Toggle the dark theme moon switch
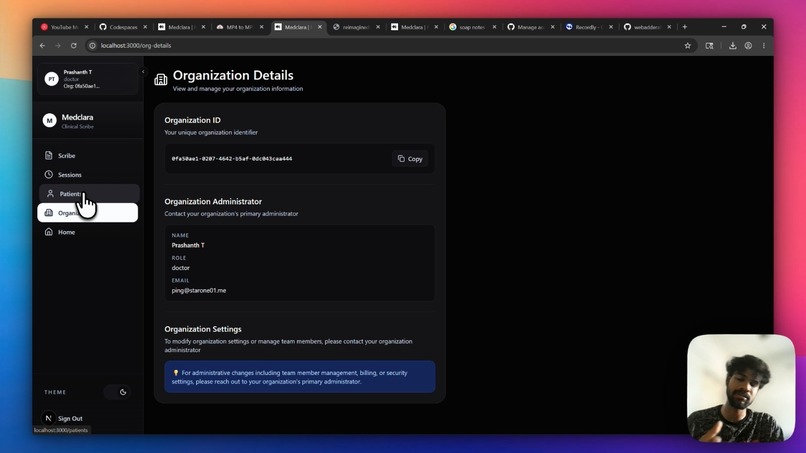Screen dimensions: 806x453 [117, 392]
